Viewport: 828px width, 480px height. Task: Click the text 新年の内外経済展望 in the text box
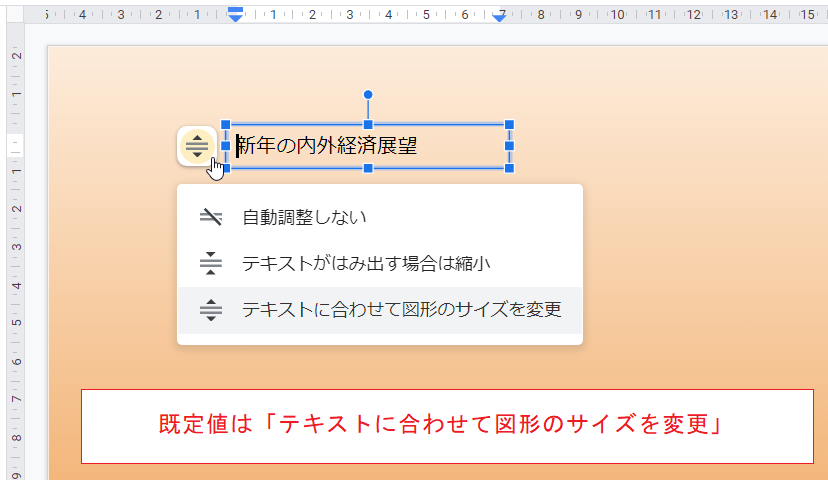coord(328,146)
